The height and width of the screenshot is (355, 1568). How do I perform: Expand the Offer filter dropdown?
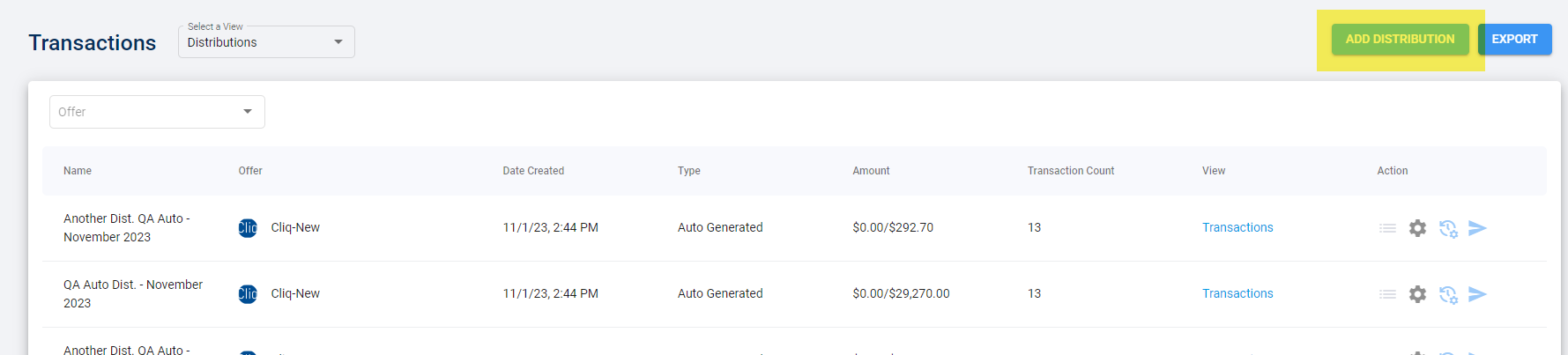pos(157,112)
